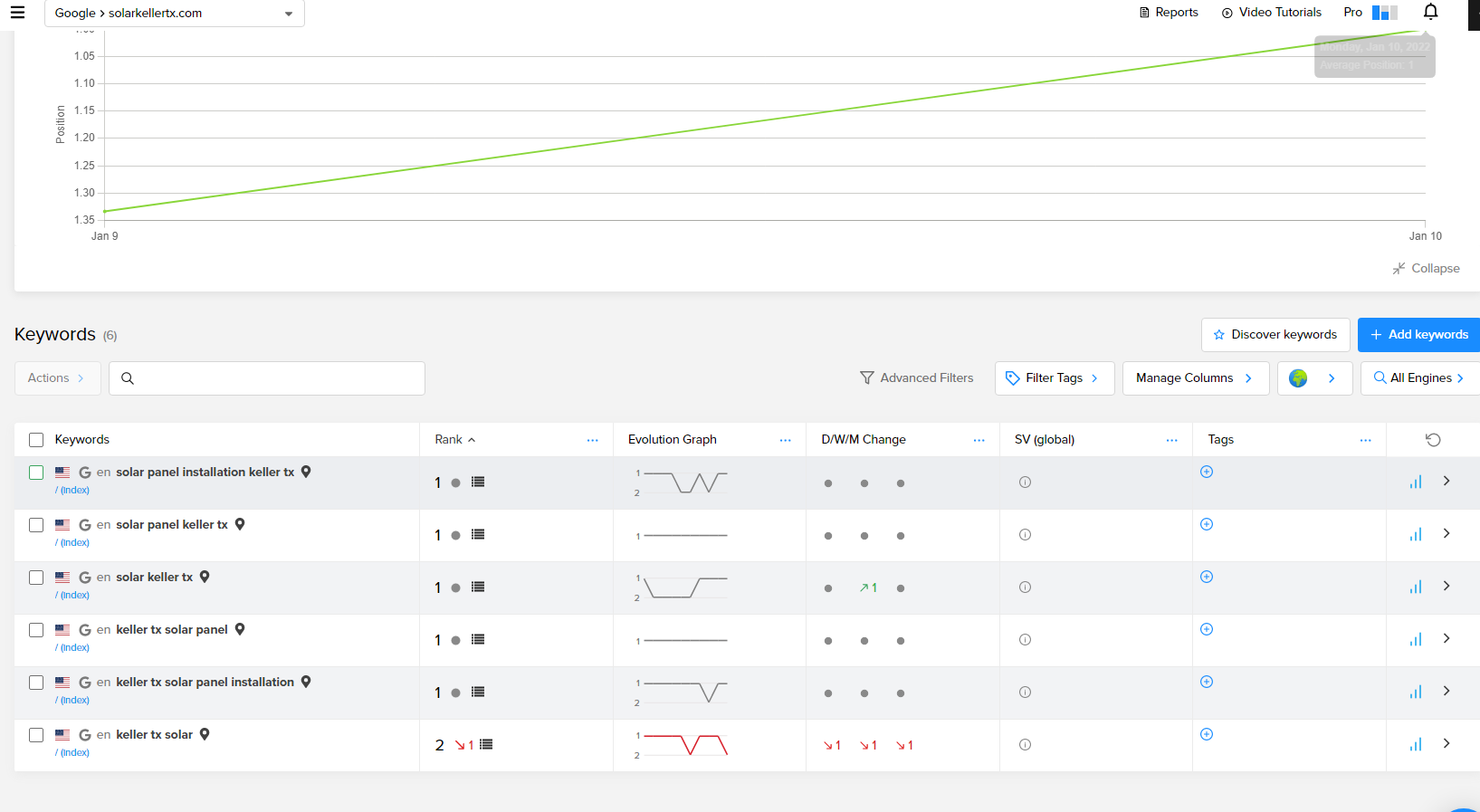
Task: Open SERP list icon for solar panel keller tx
Action: coord(478,535)
